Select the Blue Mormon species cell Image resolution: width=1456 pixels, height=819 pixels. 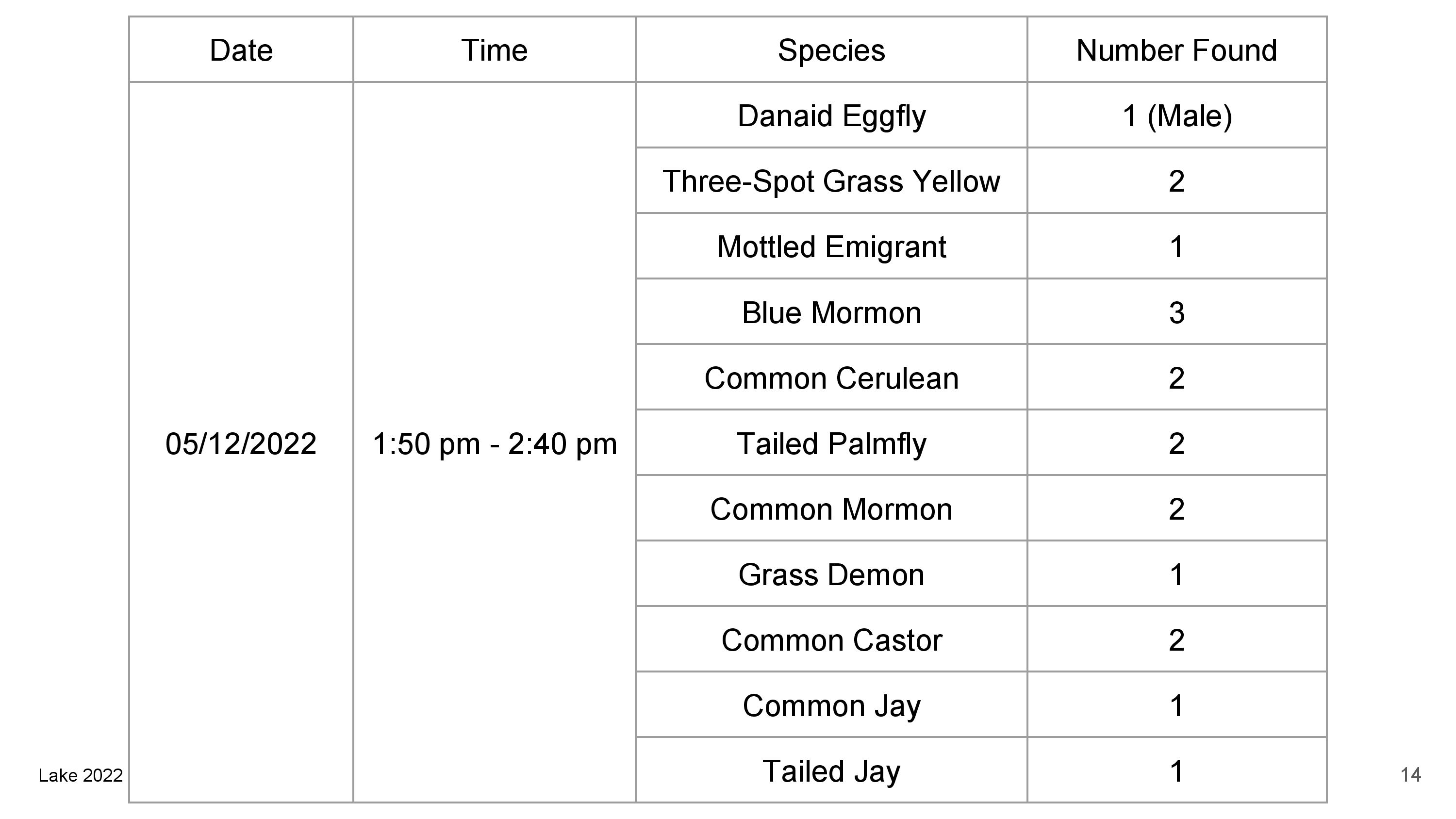click(831, 312)
